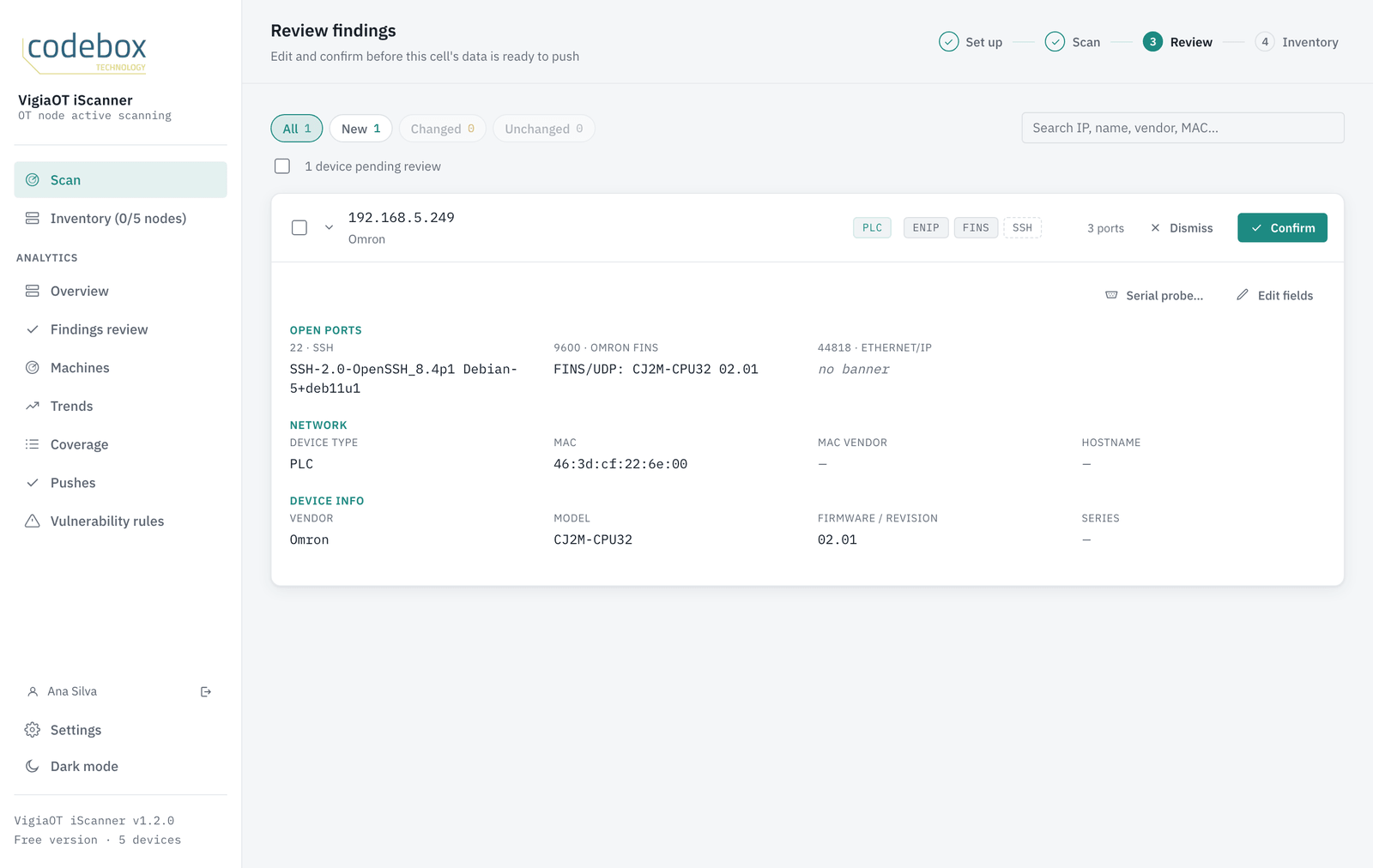Image resolution: width=1373 pixels, height=868 pixels.
Task: Click the PLC tag badge
Action: (872, 227)
